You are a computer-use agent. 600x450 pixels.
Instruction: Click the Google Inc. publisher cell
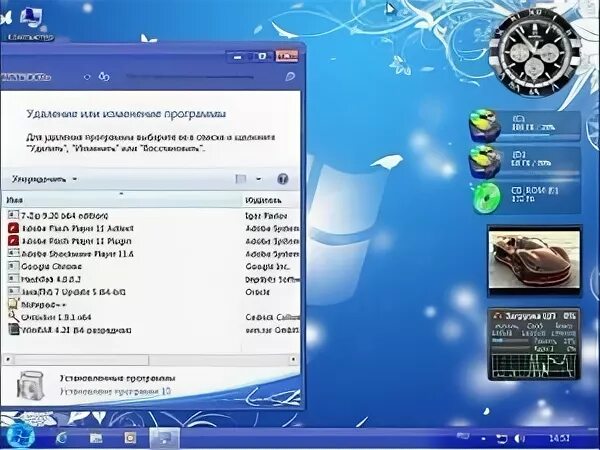point(267,267)
